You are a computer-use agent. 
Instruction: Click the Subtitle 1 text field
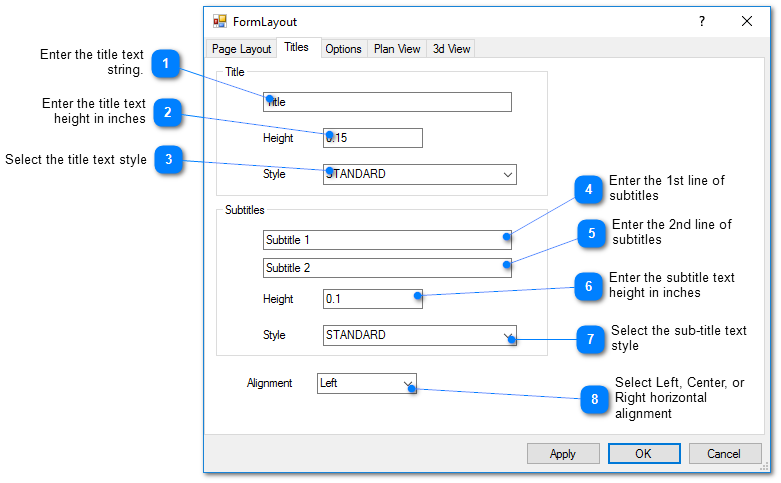coord(385,240)
